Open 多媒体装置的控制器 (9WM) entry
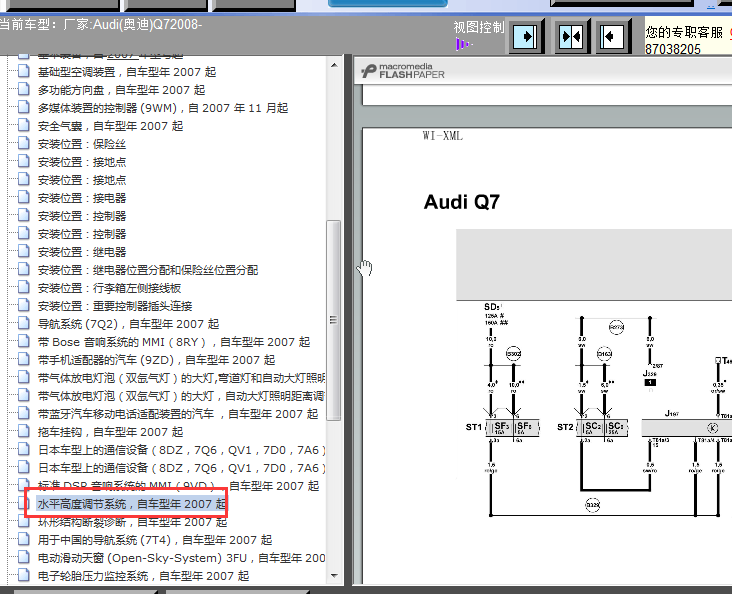732x594 pixels. 162,108
